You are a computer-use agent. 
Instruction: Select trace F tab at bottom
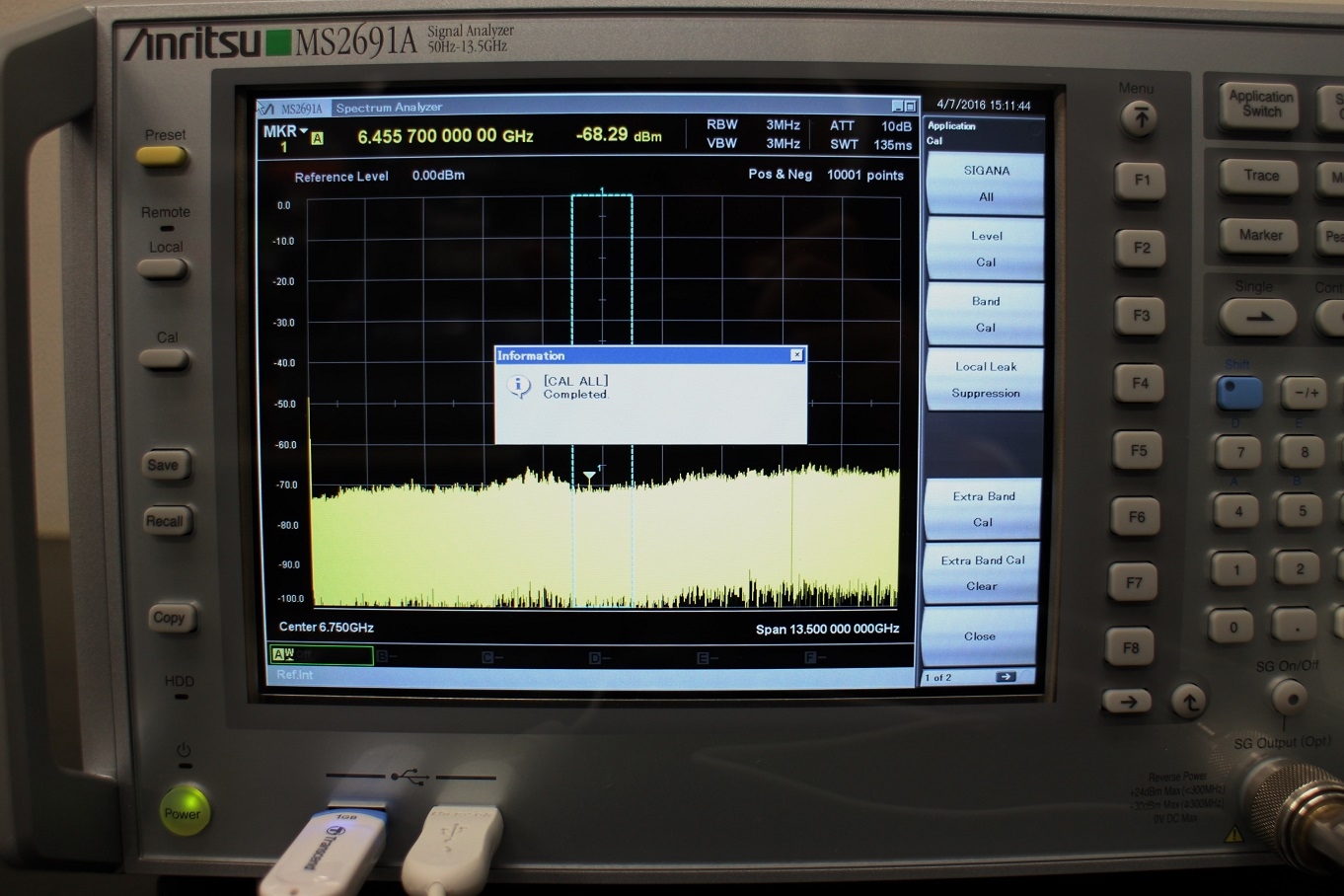(814, 658)
